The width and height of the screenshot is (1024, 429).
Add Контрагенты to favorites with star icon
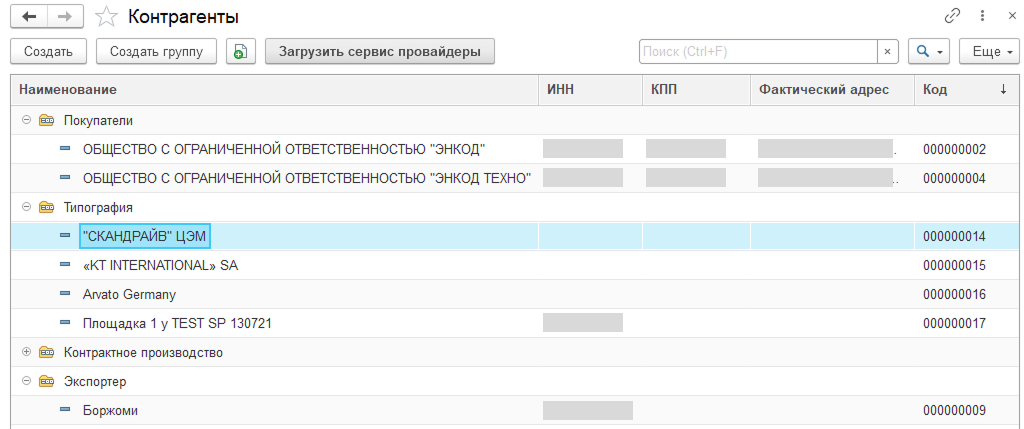[104, 17]
